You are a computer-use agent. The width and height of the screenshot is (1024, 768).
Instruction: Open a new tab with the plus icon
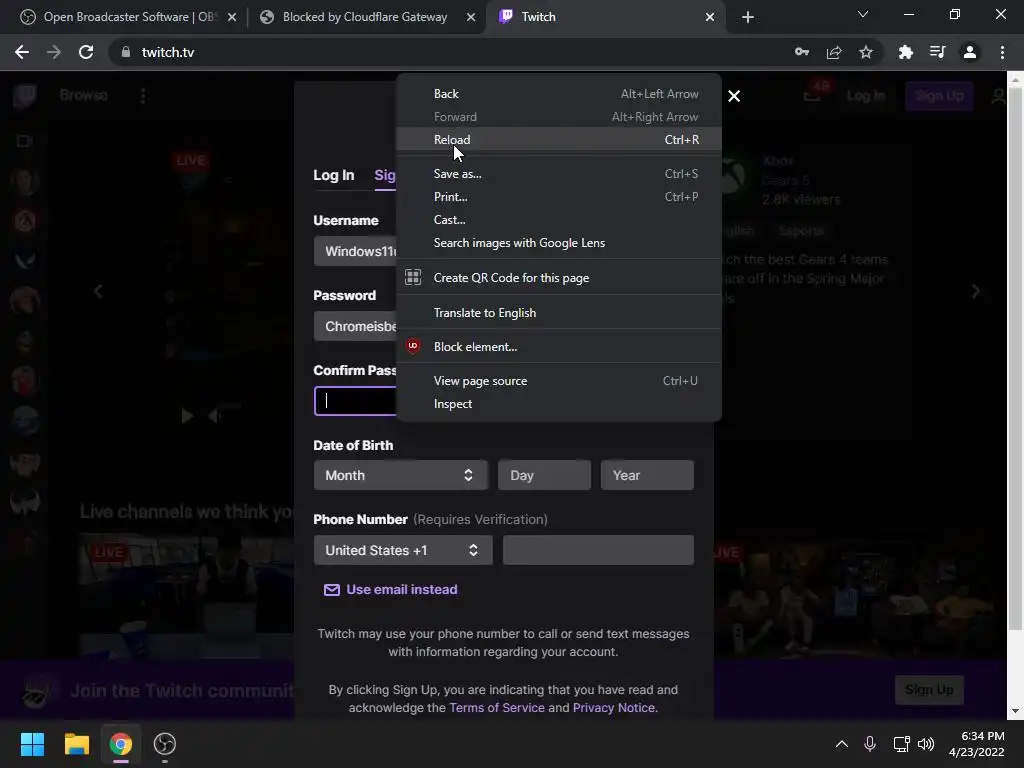[748, 17]
